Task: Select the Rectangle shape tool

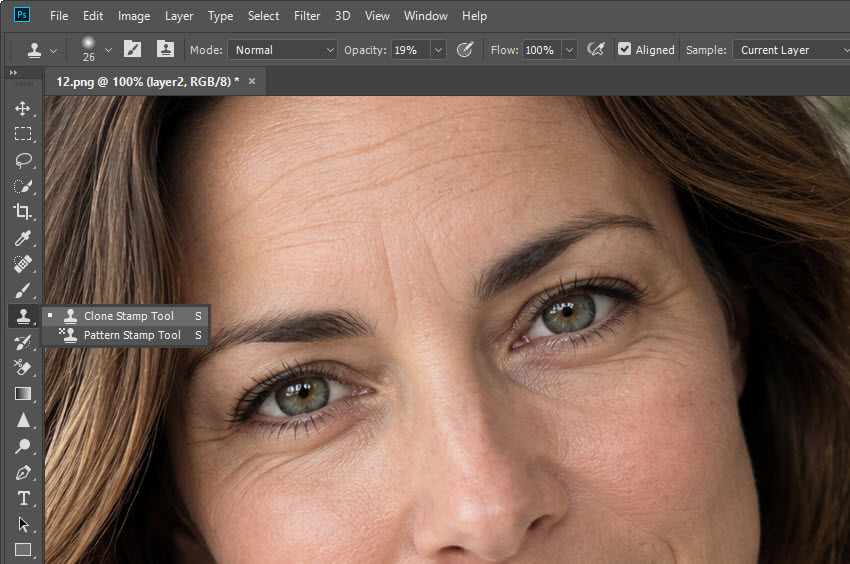Action: (x=22, y=550)
